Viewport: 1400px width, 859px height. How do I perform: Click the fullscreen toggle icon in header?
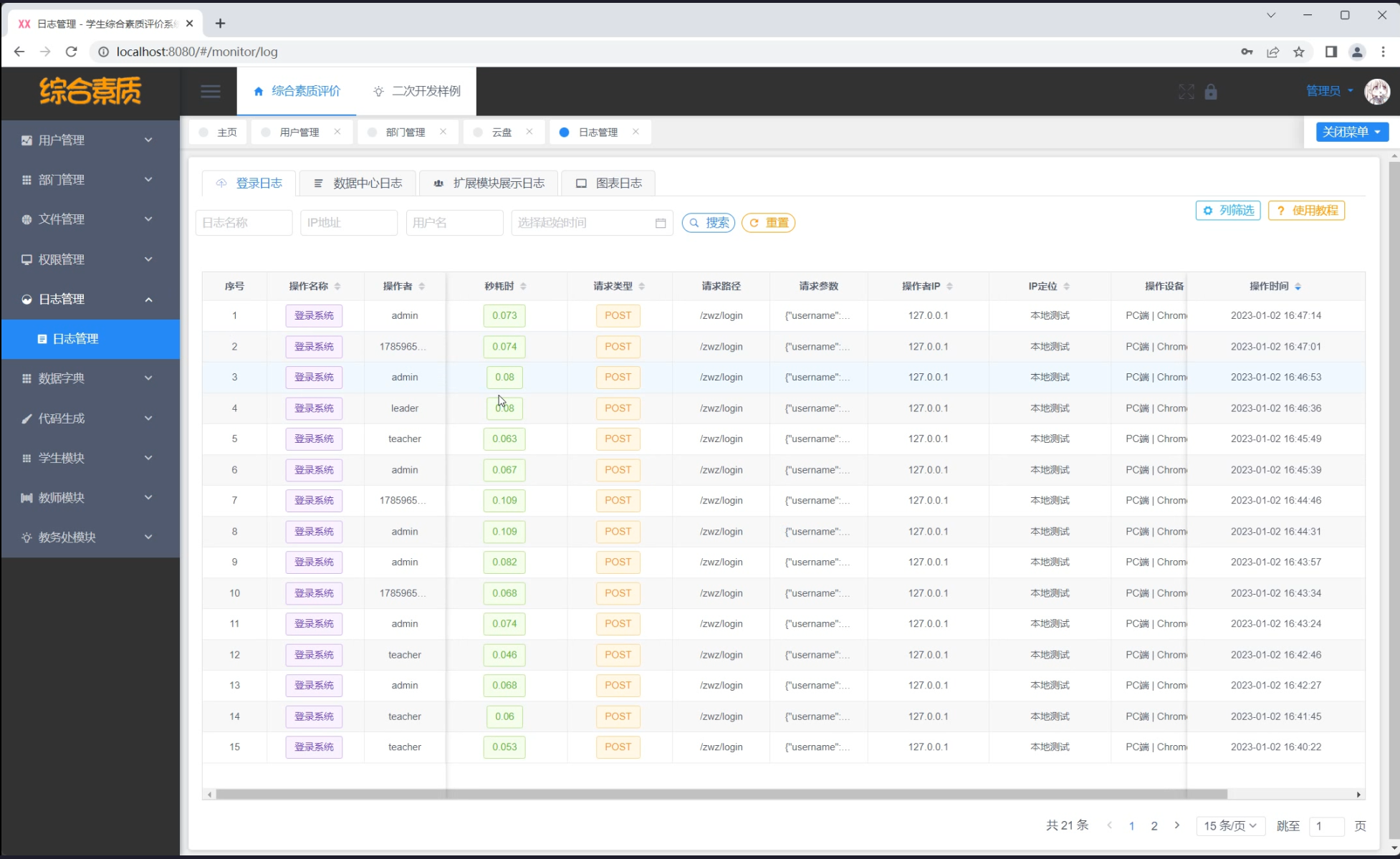1186,92
